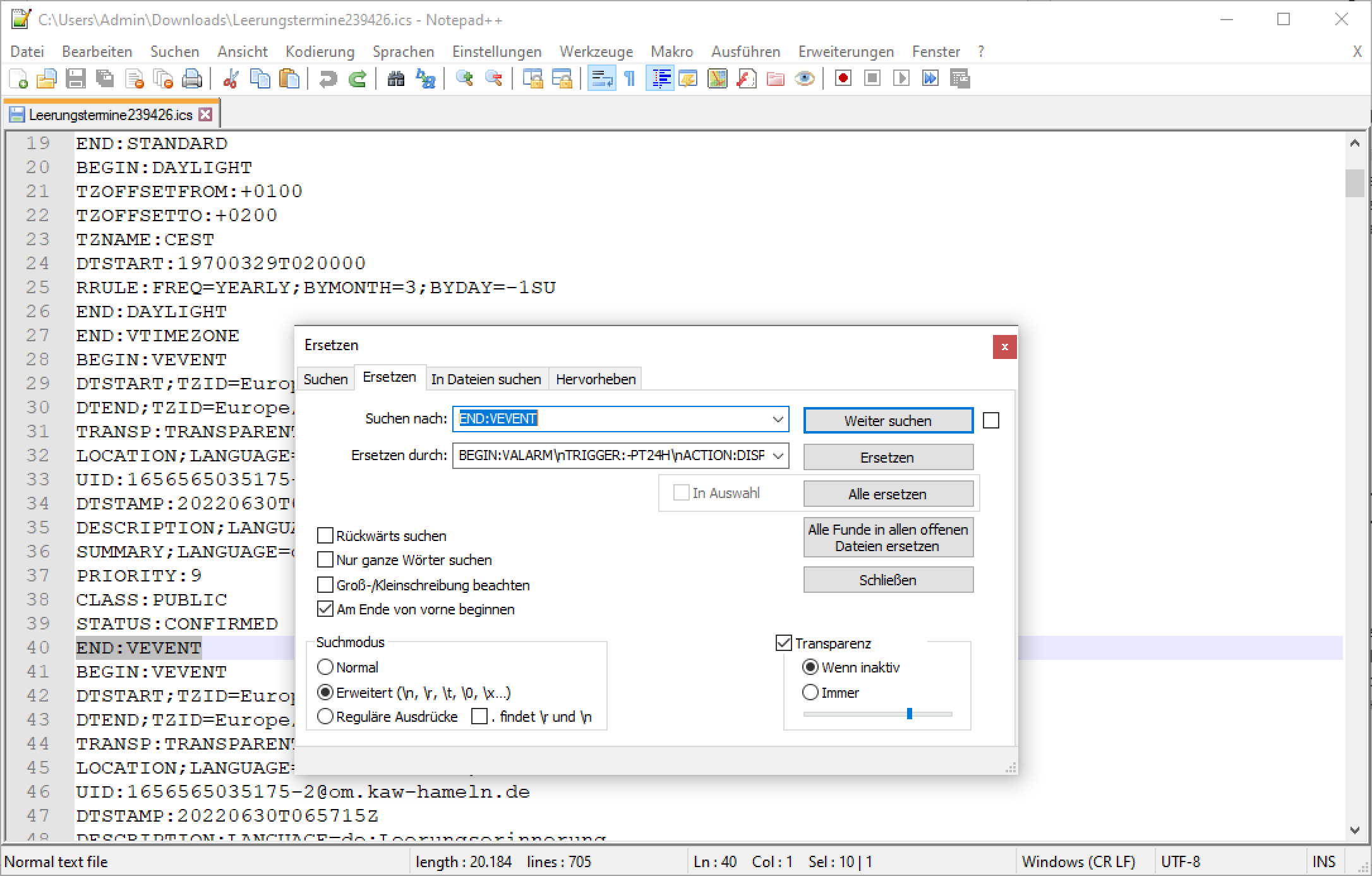Click the Alle ersetzen button
The width and height of the screenshot is (1372, 876).
click(x=888, y=494)
